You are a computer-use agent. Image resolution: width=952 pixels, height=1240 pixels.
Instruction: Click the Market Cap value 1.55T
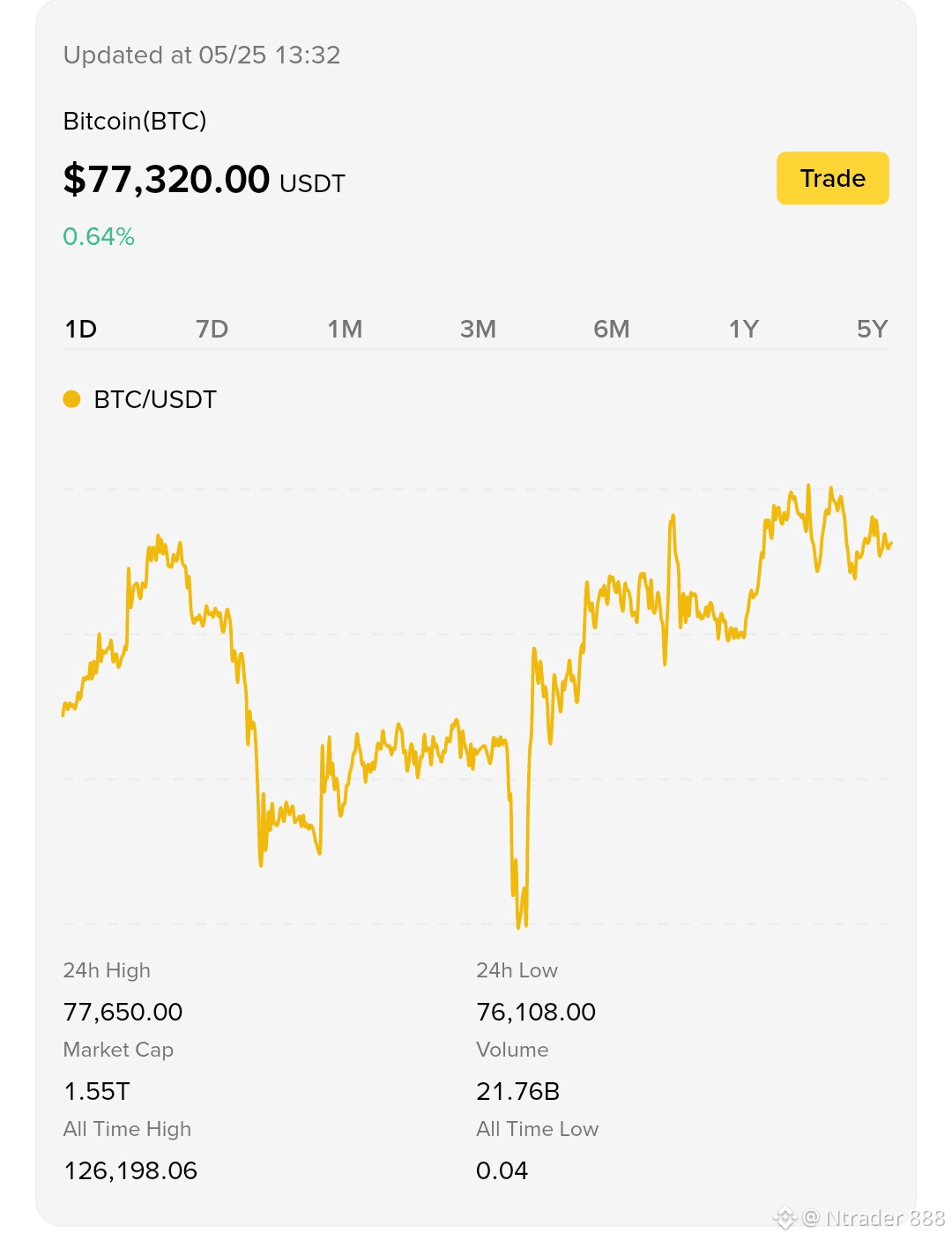pos(97,1091)
